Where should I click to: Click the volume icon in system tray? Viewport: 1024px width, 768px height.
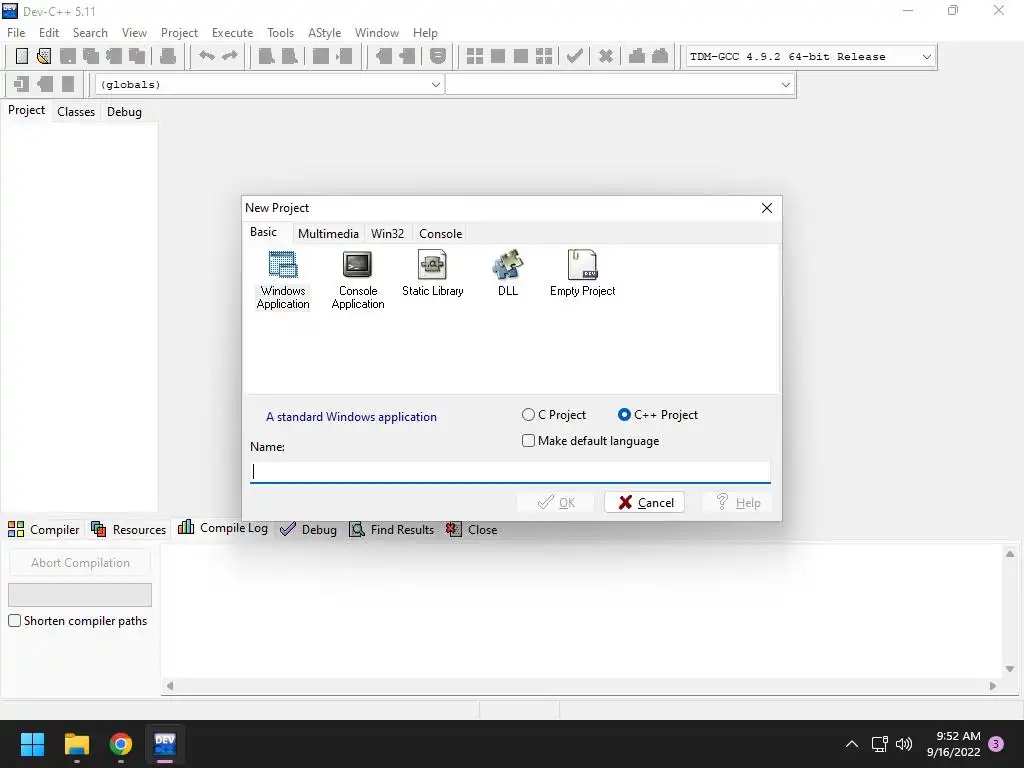click(x=904, y=744)
